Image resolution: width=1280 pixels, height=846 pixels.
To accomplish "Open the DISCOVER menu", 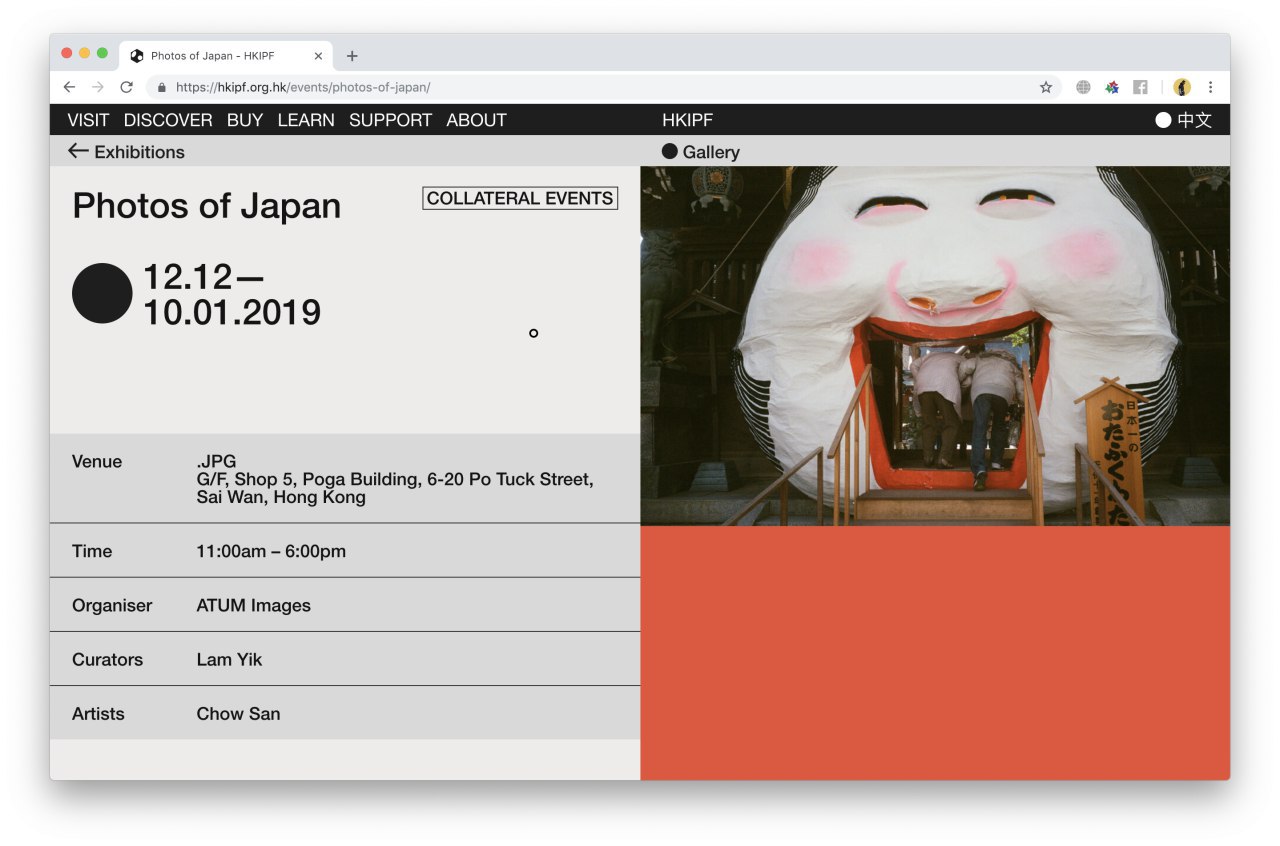I will (168, 120).
